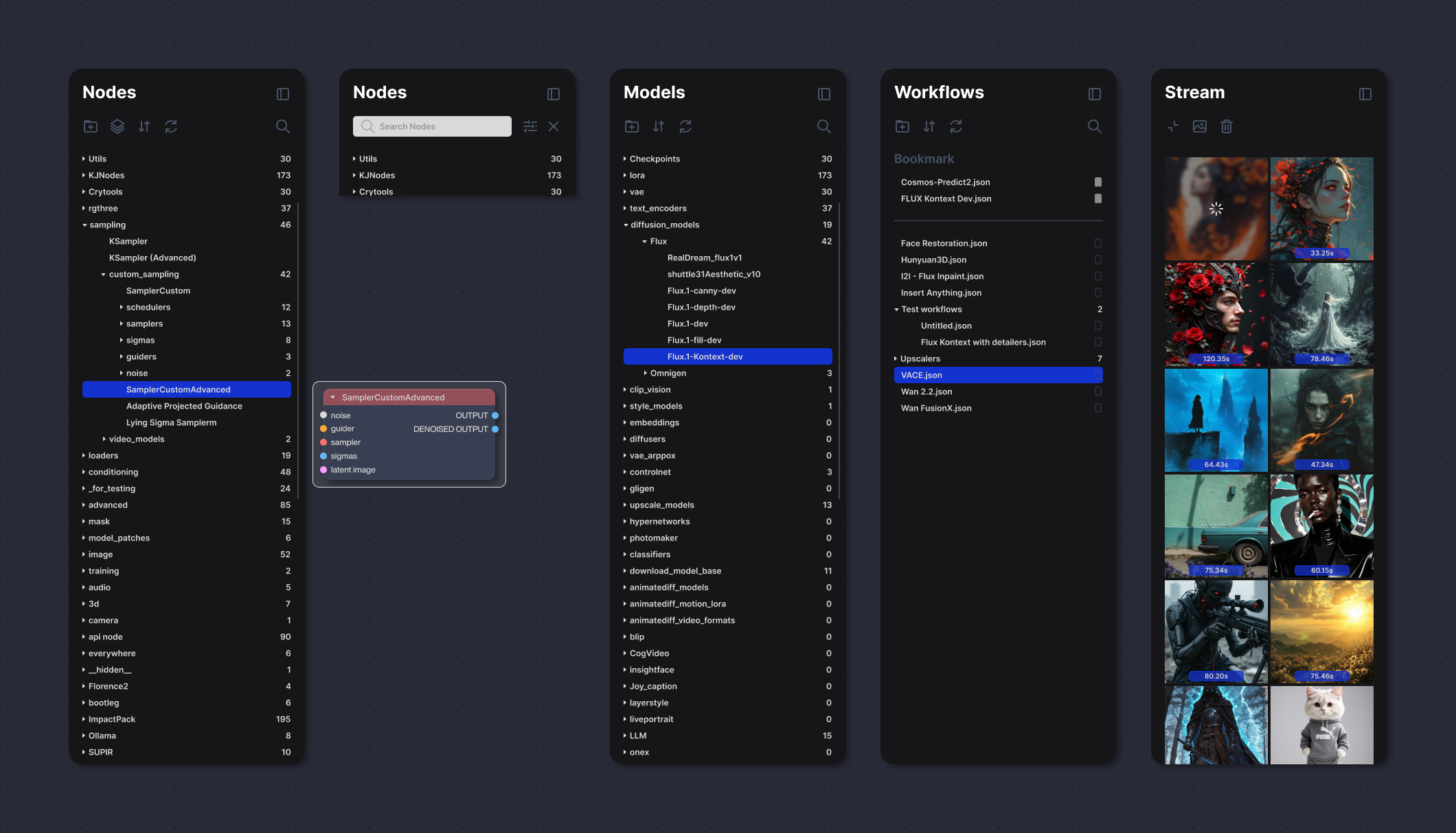The height and width of the screenshot is (833, 1456).
Task: Select KSampler (Advanced) node item
Action: [x=152, y=258]
